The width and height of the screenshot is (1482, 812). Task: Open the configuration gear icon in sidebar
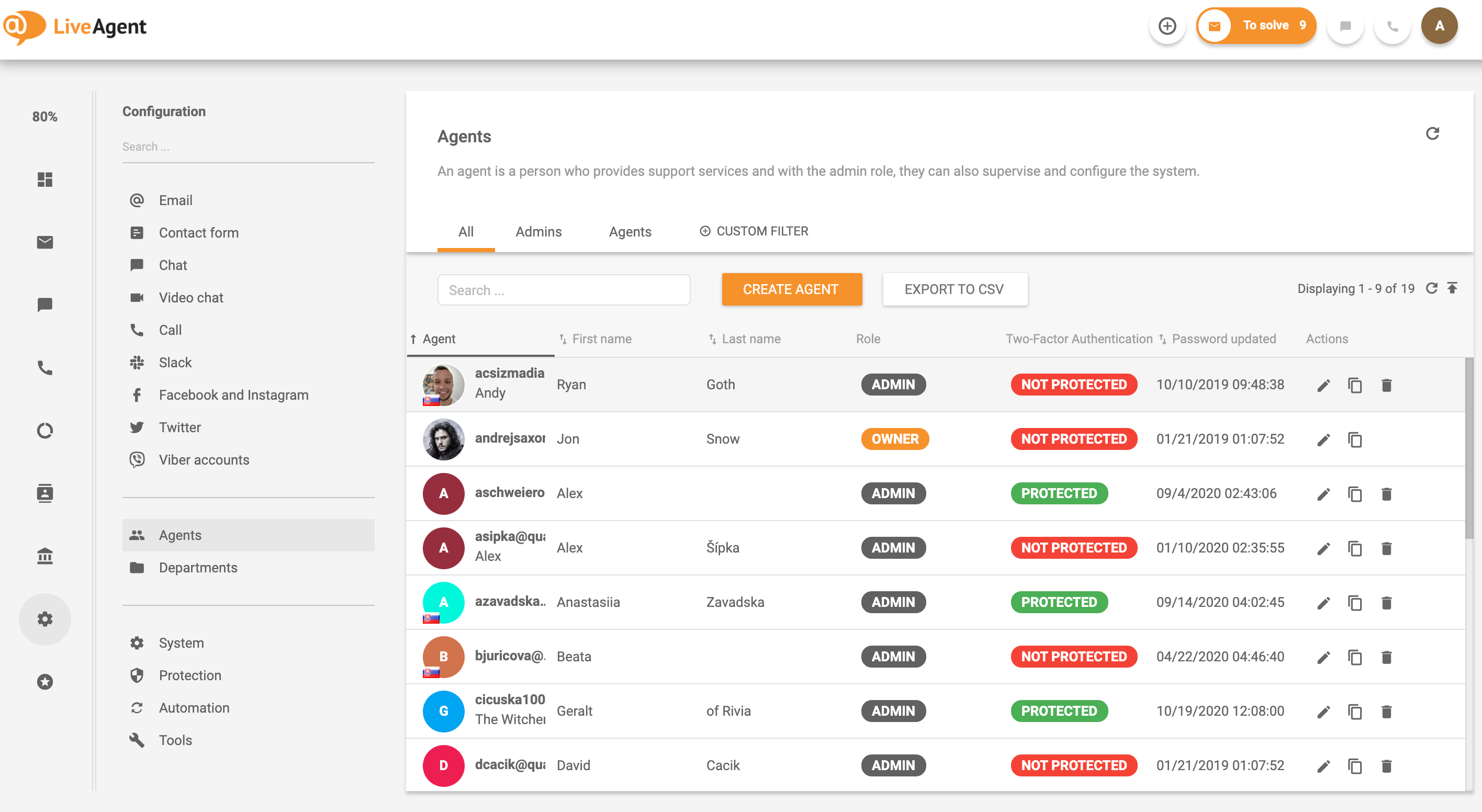pos(45,619)
